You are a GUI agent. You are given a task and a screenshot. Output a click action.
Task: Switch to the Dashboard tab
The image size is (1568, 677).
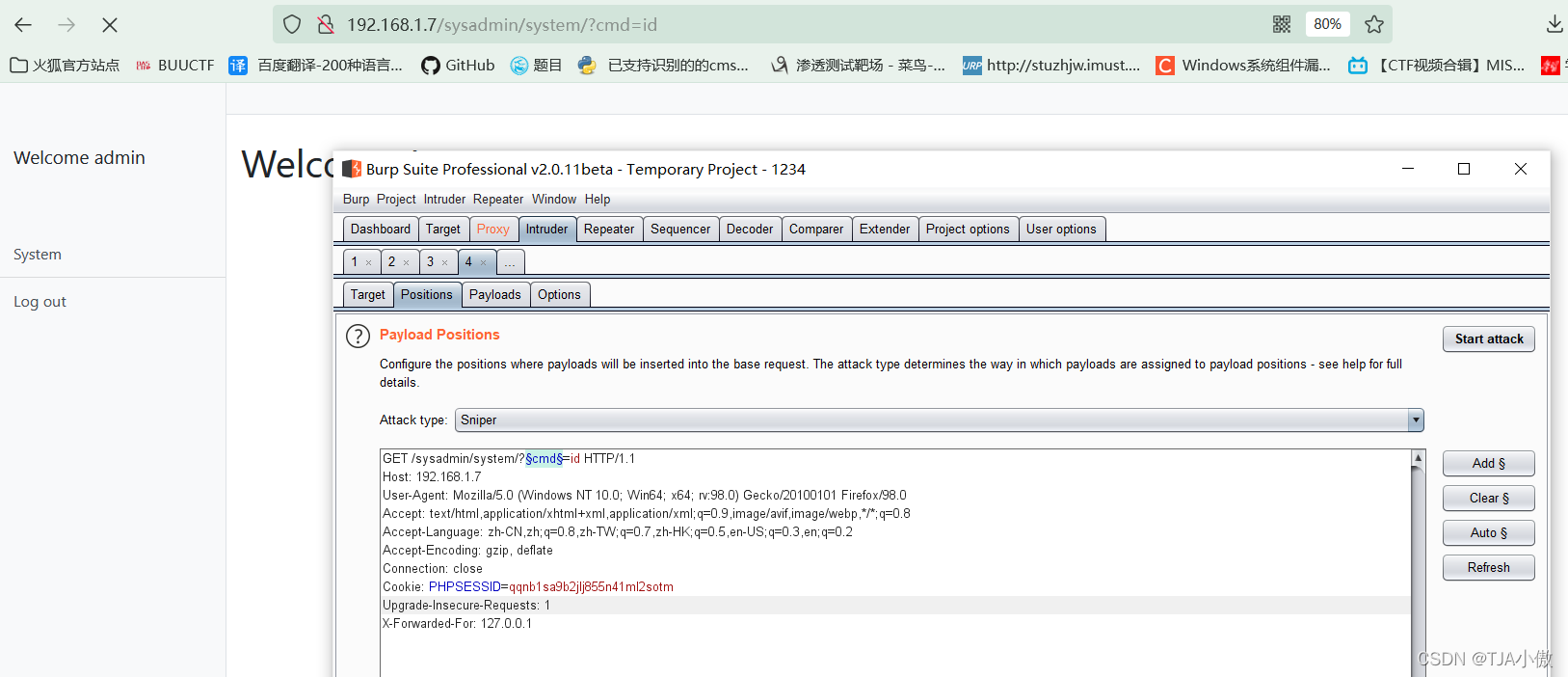click(x=381, y=230)
